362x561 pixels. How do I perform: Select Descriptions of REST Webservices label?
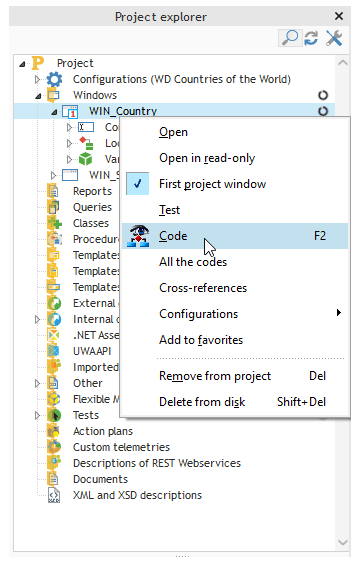tap(157, 463)
